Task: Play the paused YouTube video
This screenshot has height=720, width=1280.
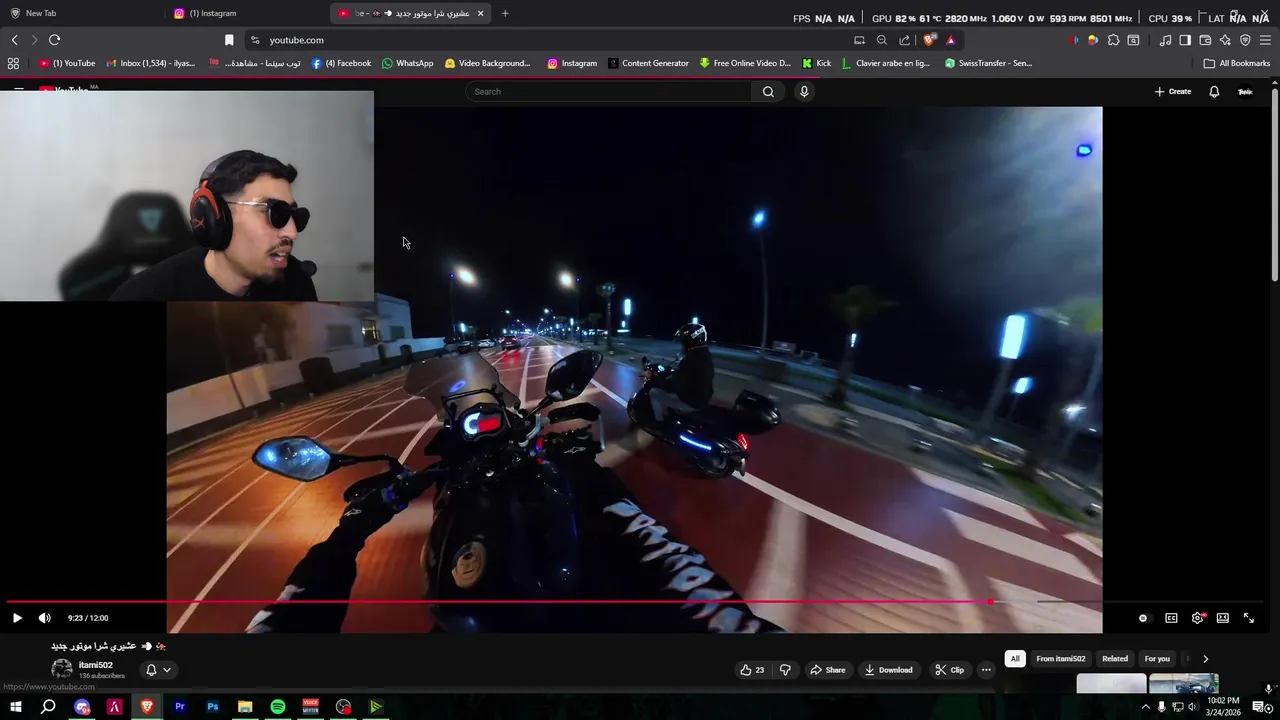Action: 17,618
